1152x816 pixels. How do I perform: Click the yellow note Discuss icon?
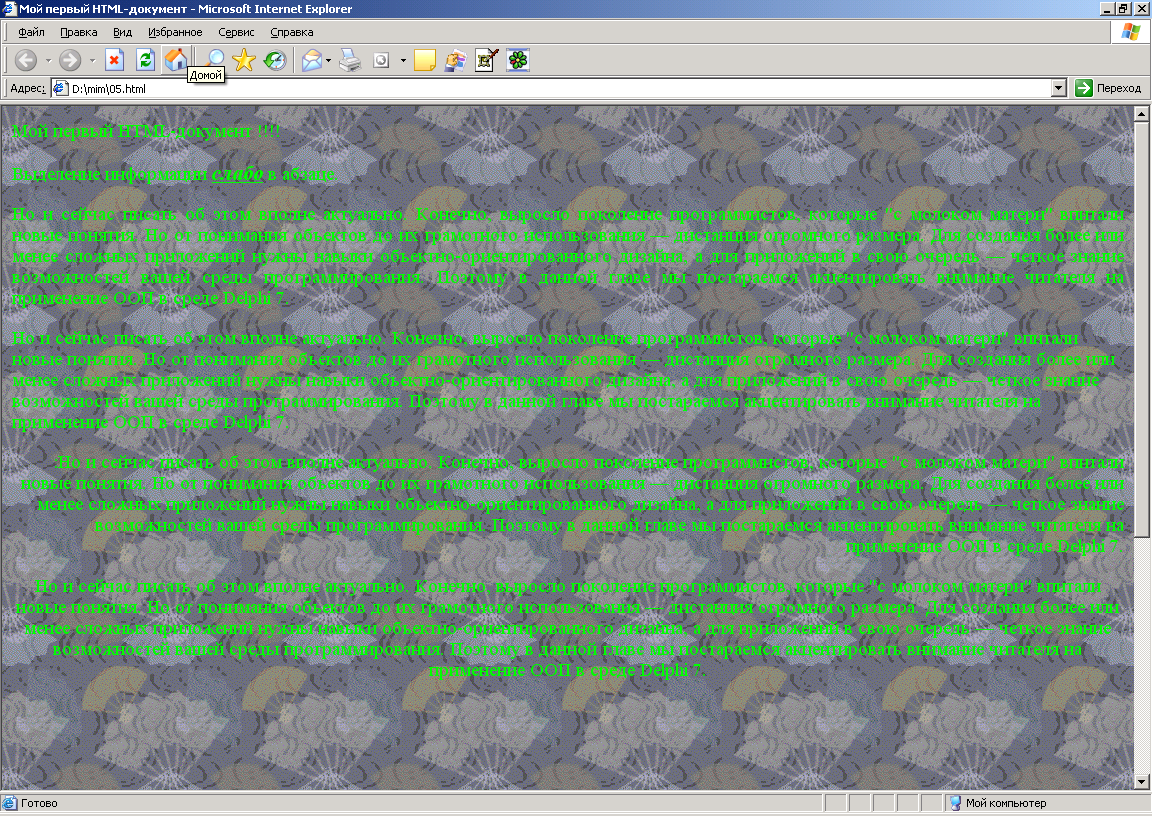tap(425, 60)
